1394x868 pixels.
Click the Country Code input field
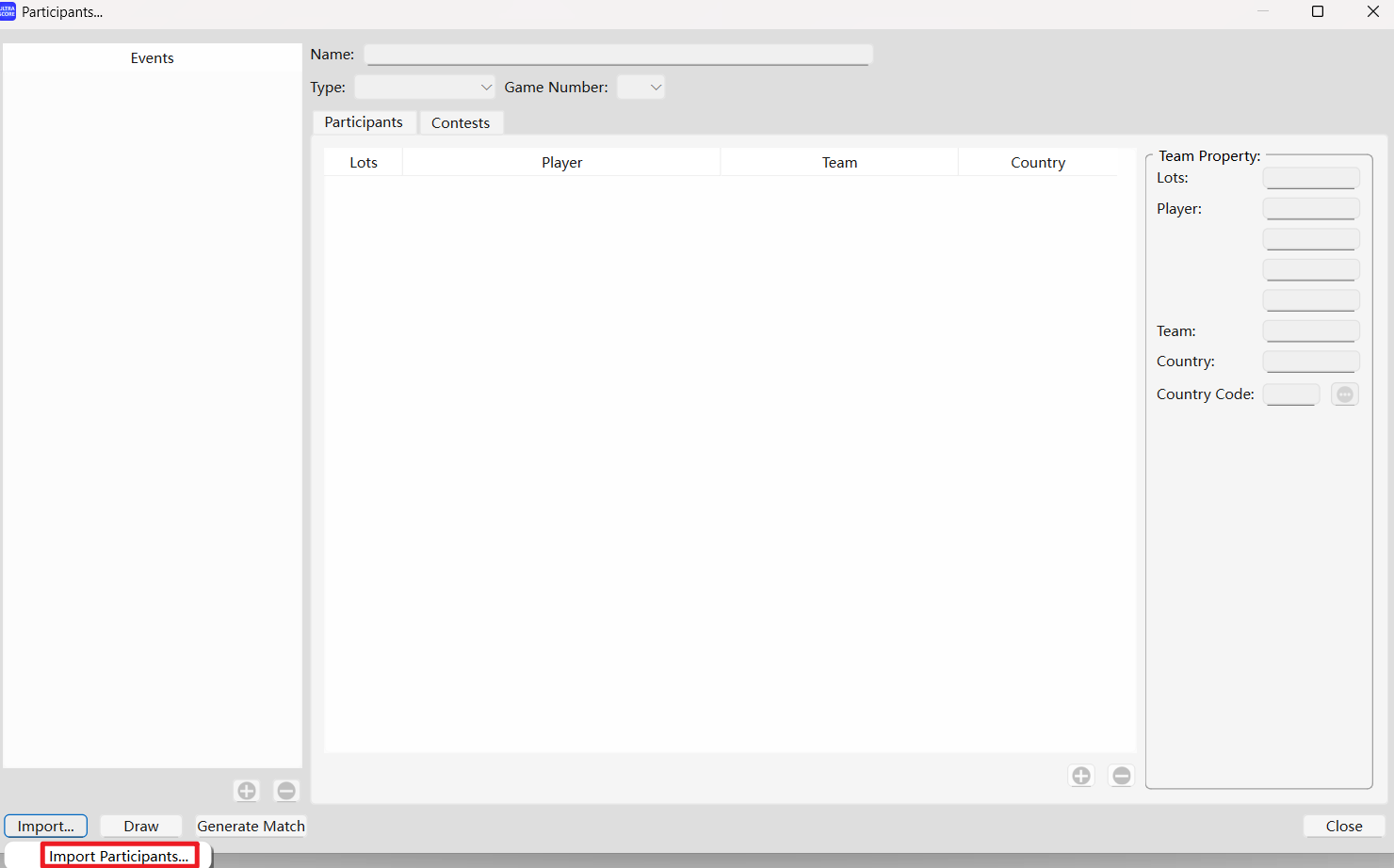click(x=1290, y=394)
